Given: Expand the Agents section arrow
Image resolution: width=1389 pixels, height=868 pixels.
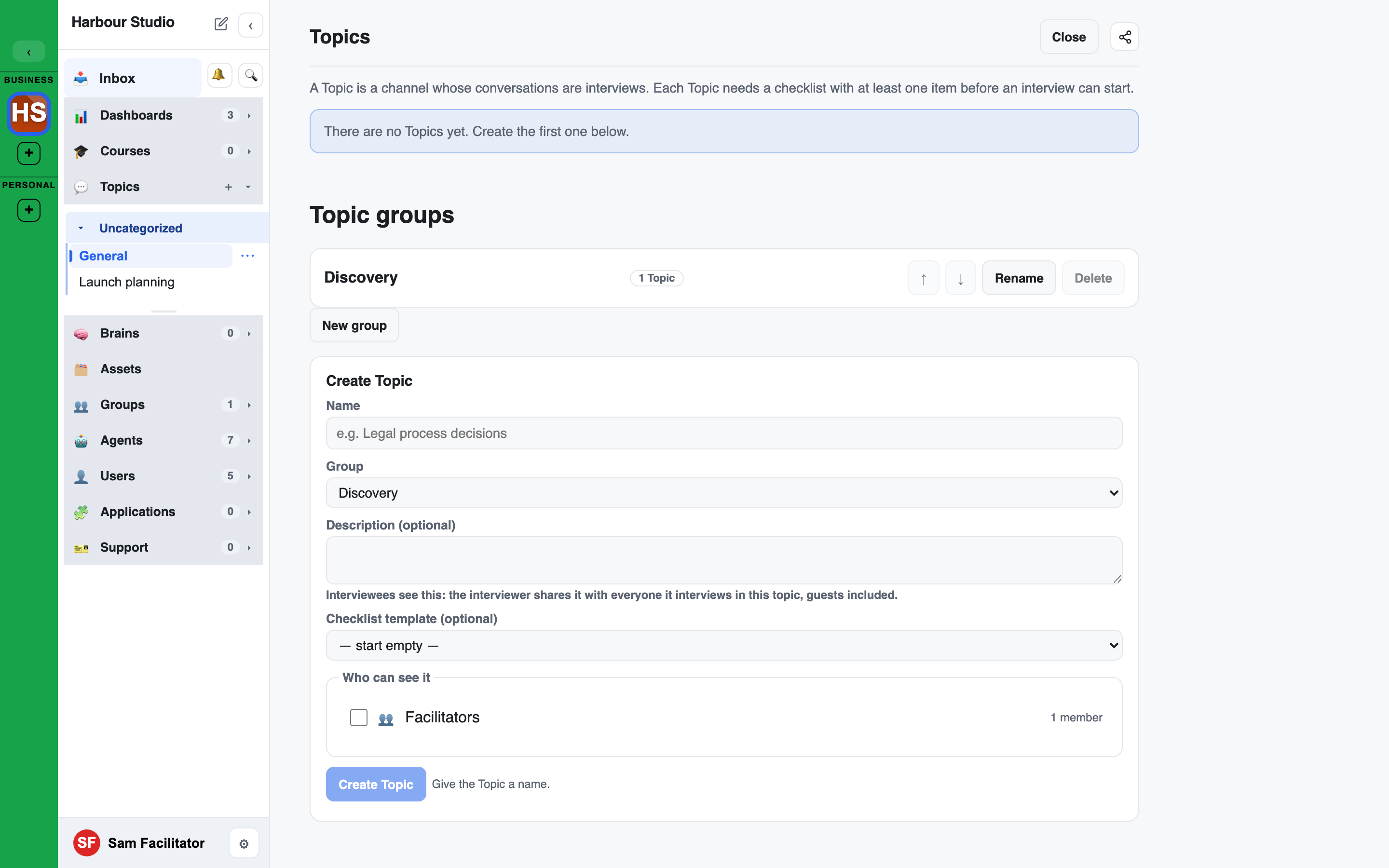Looking at the screenshot, I should point(249,441).
